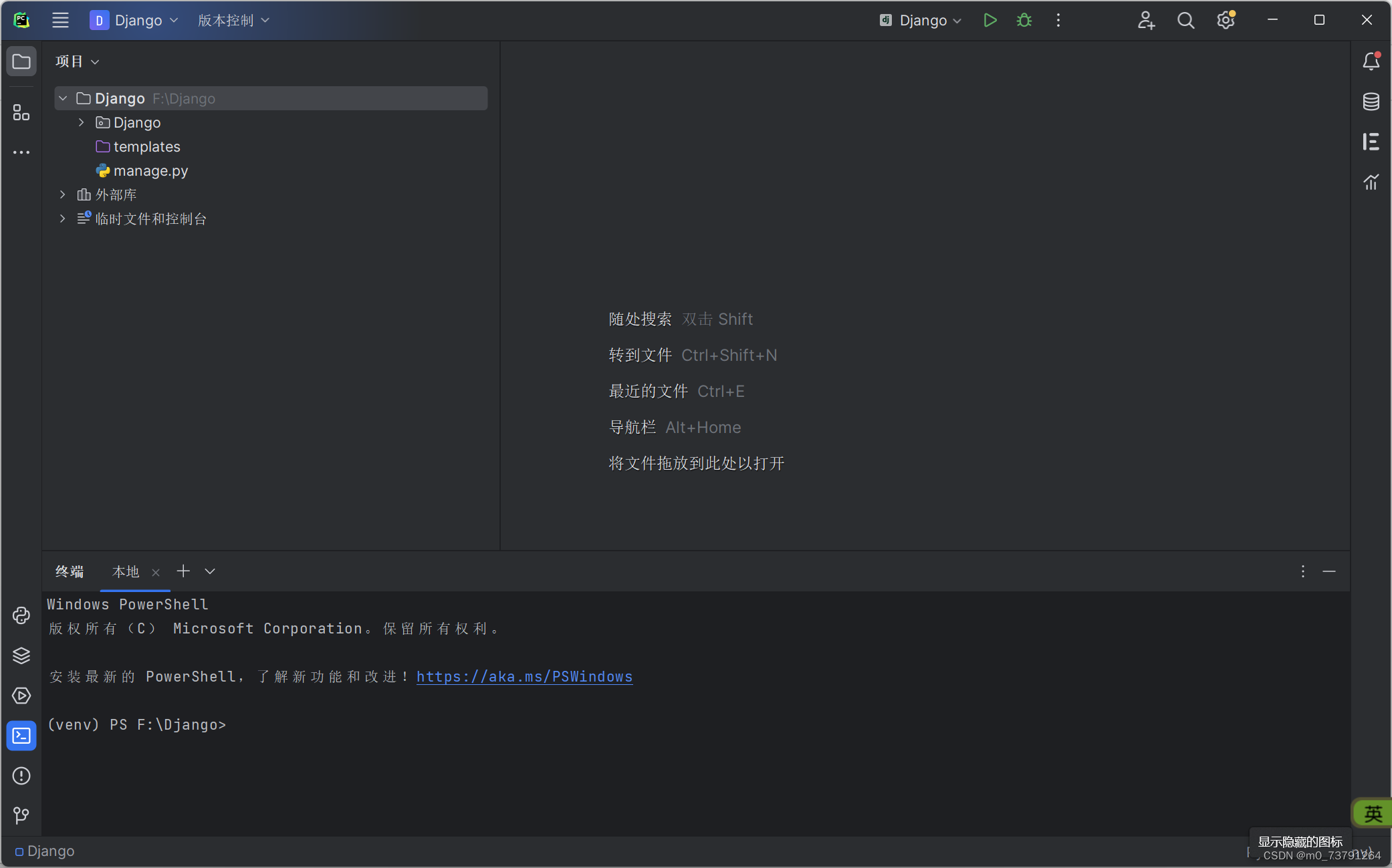Open the hamburger main menu
This screenshot has height=868, width=1392.
60,20
